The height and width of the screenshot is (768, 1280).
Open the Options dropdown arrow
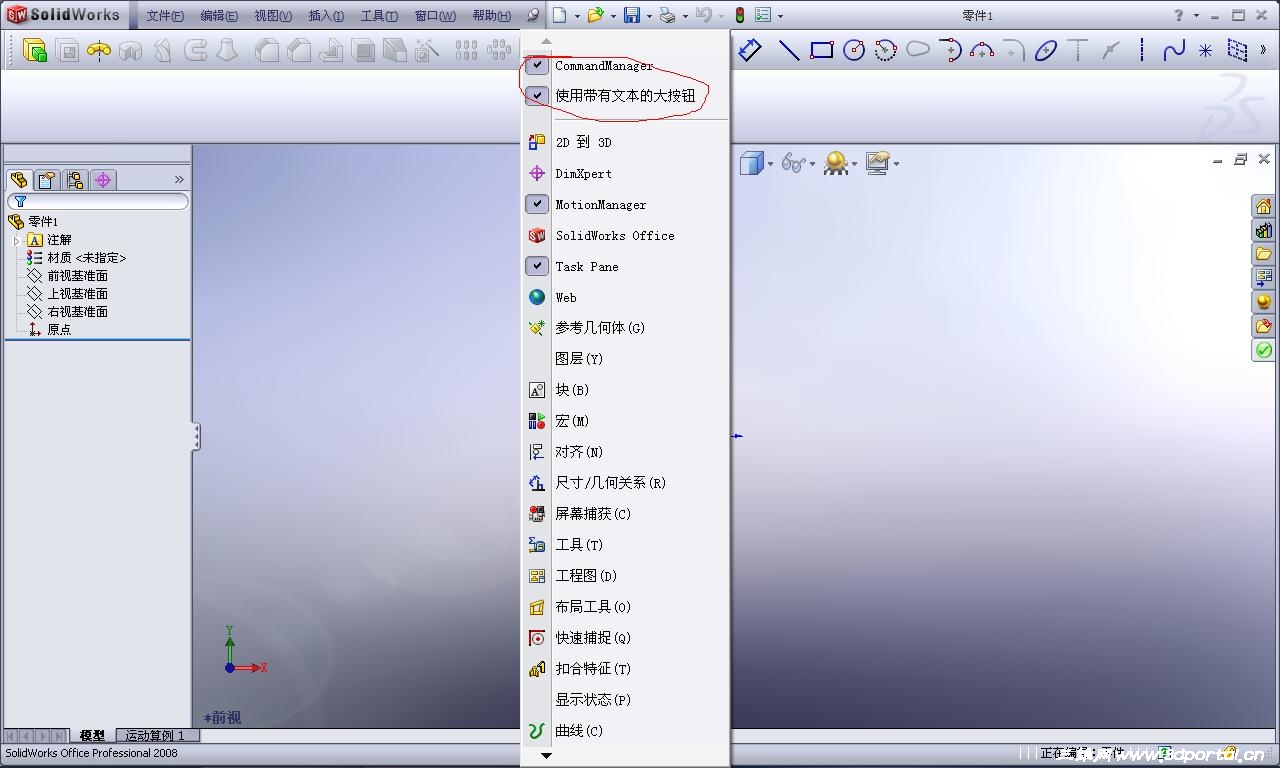(x=780, y=16)
